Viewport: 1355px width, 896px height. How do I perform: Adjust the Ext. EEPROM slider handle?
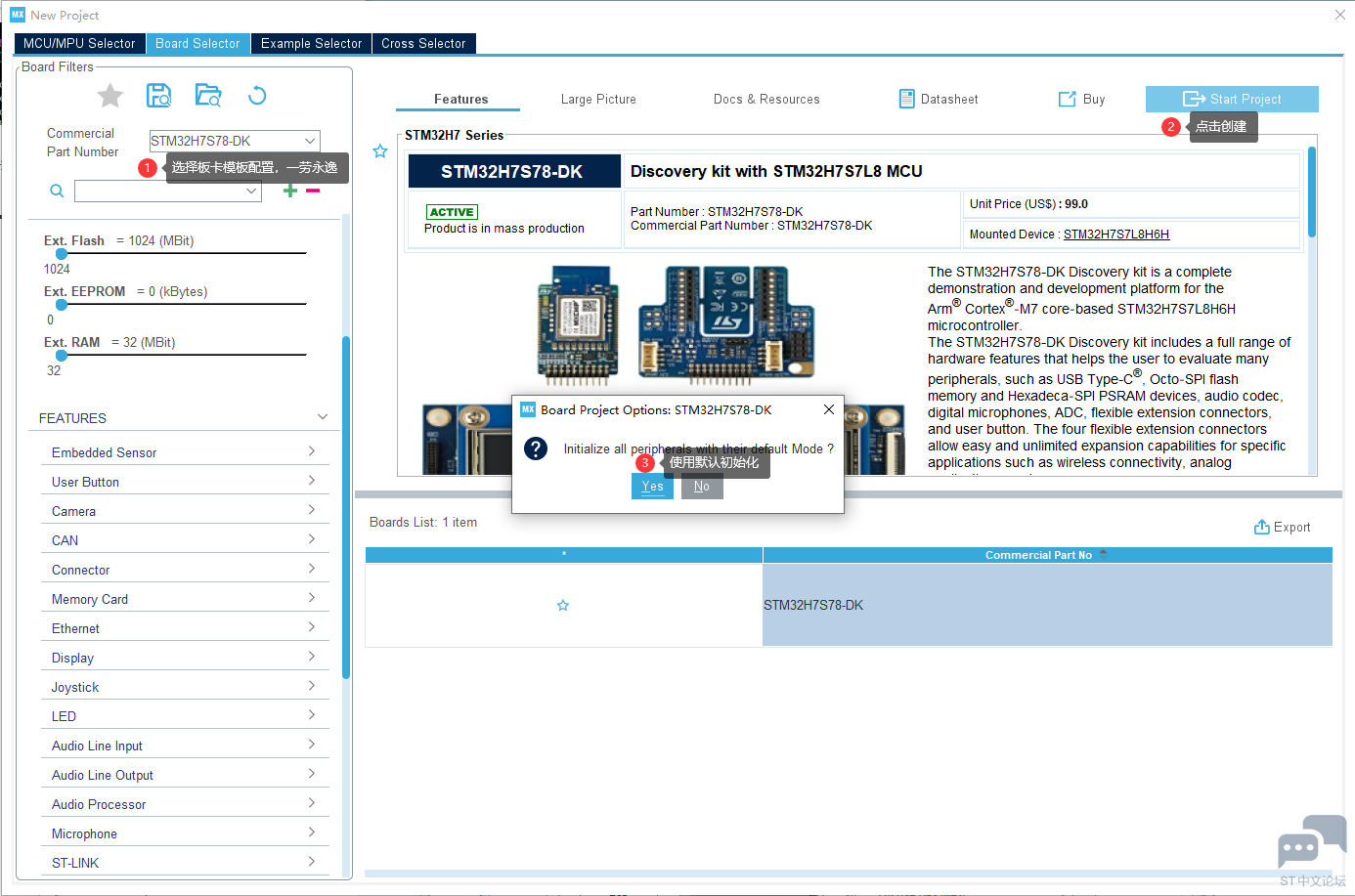click(x=62, y=304)
